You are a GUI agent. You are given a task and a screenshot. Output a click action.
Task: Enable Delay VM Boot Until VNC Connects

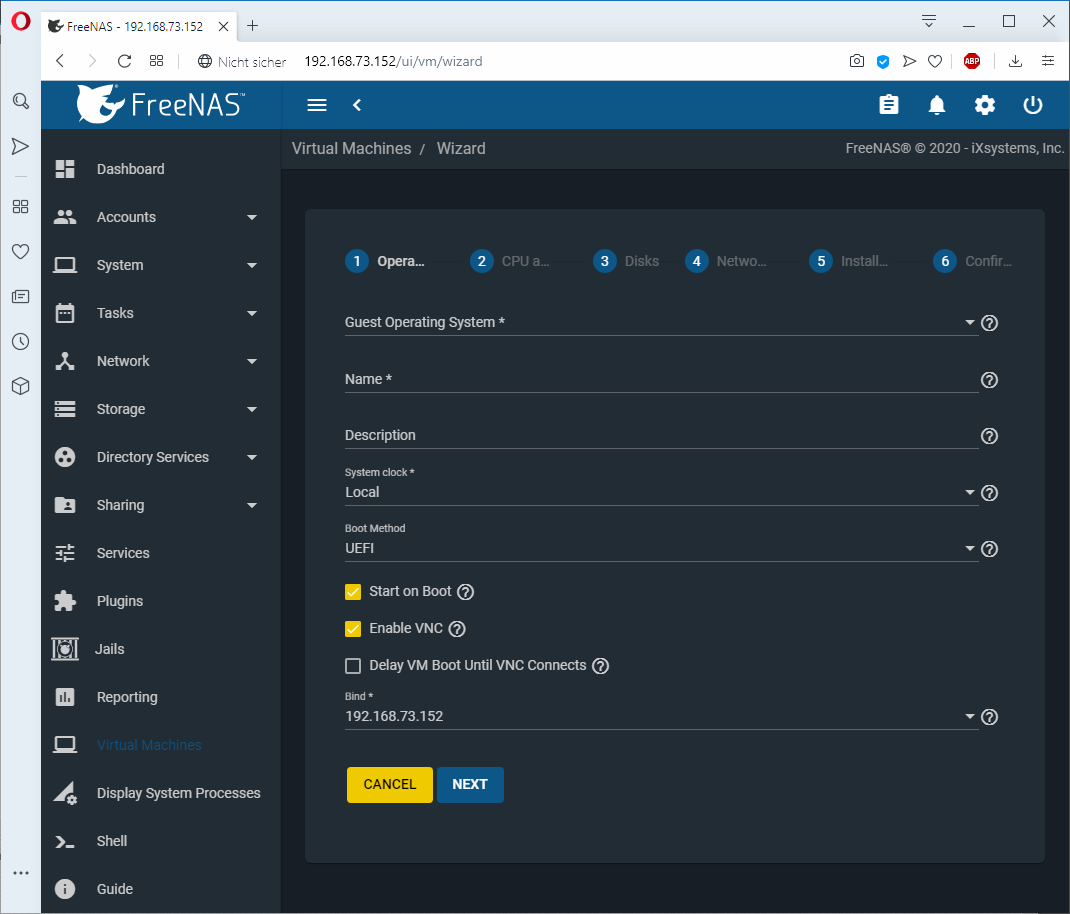(x=353, y=665)
